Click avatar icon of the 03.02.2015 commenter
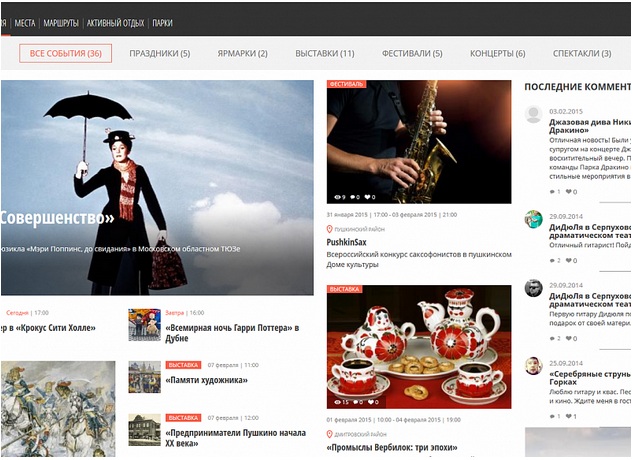The image size is (633, 460). 534,115
